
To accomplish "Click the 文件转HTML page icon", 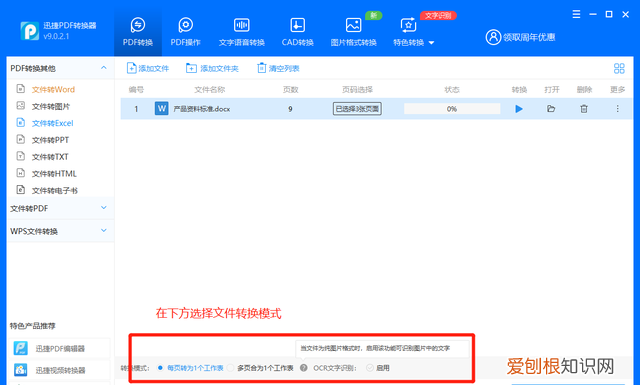I will click(x=20, y=173).
